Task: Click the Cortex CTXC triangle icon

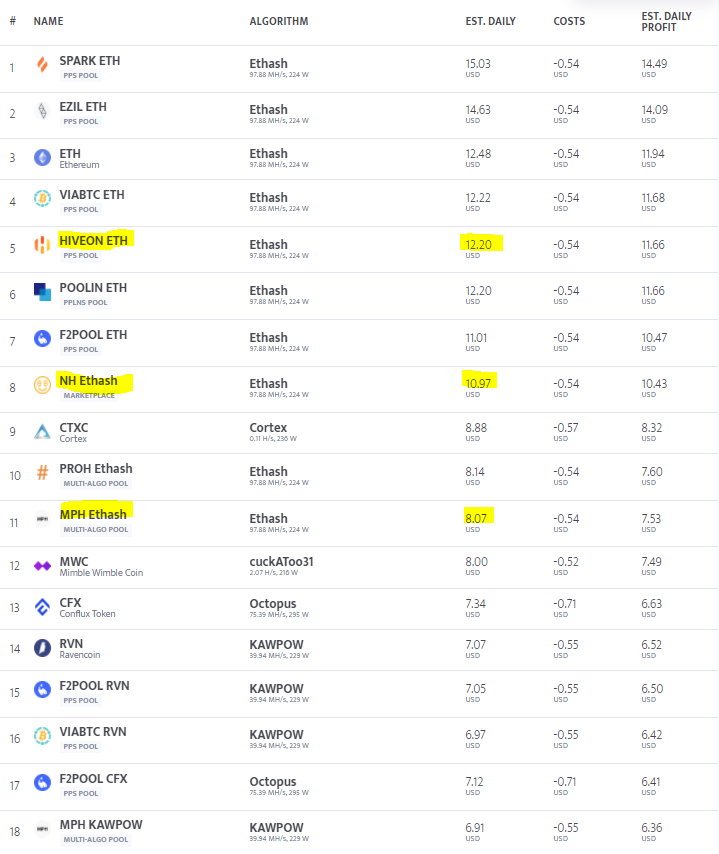Action: pyautogui.click(x=42, y=432)
